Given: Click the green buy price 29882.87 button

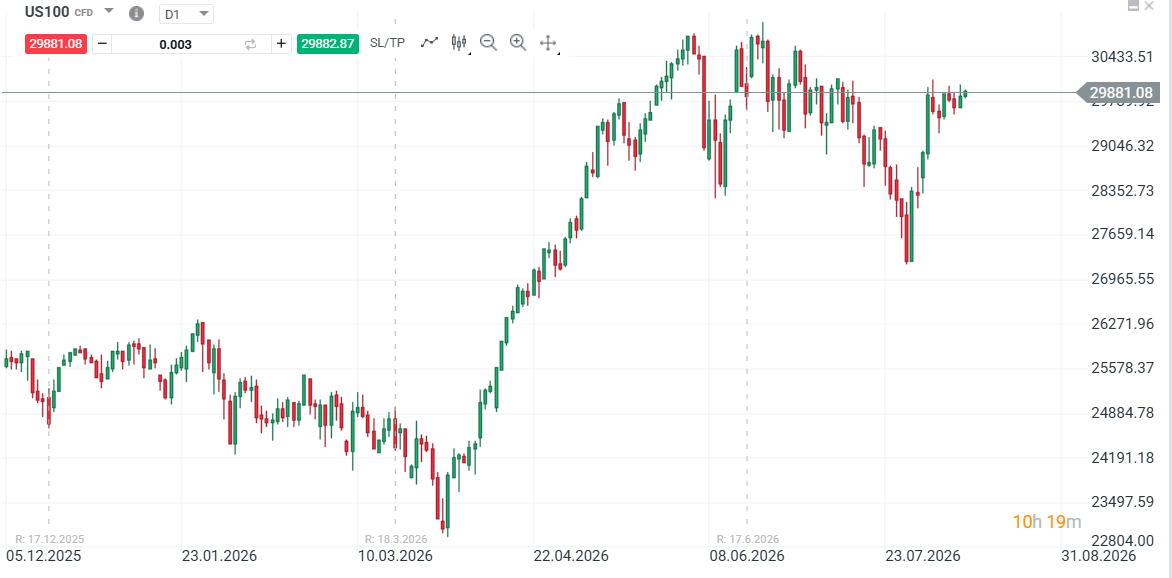Looking at the screenshot, I should (x=327, y=43).
